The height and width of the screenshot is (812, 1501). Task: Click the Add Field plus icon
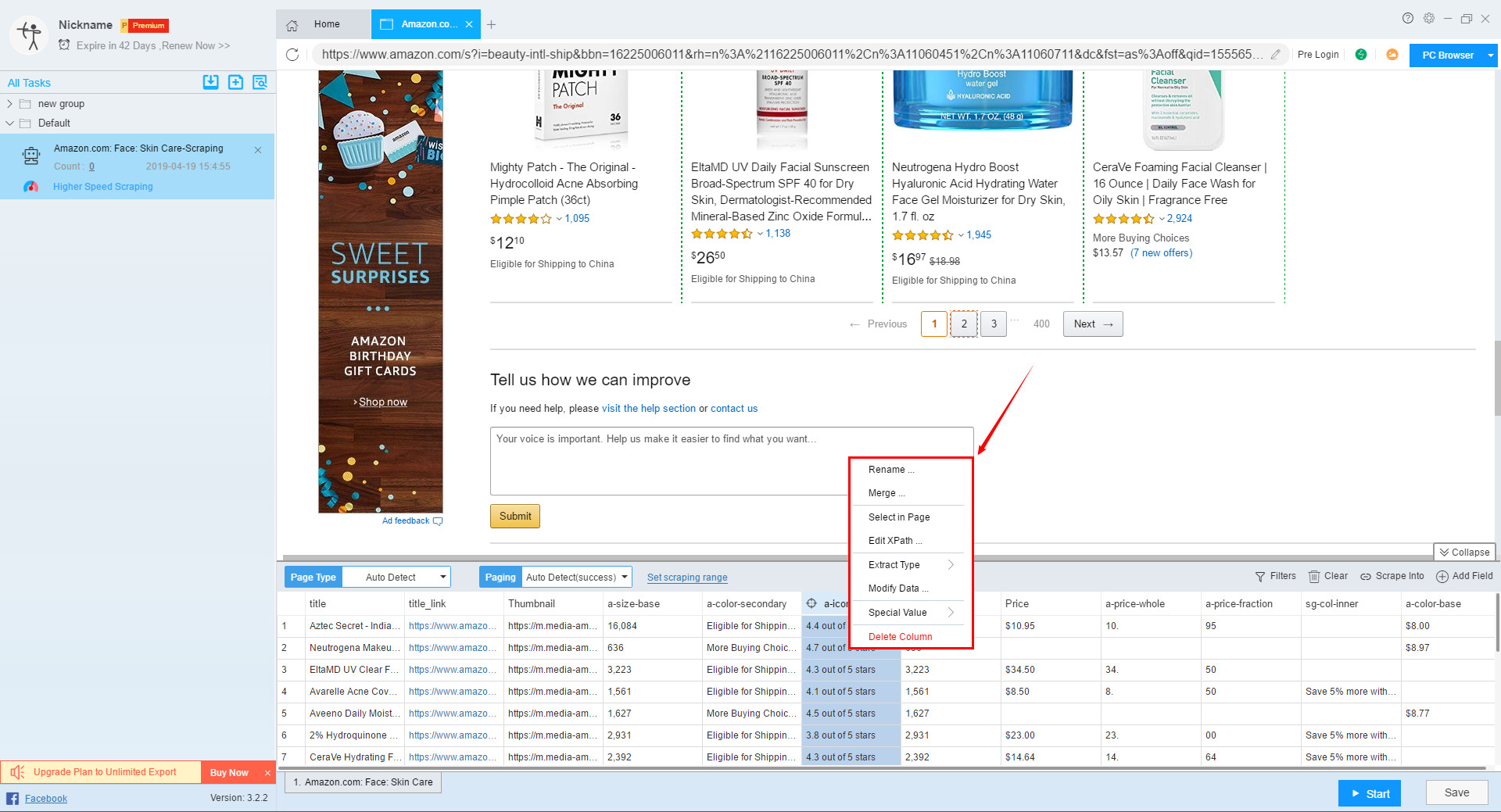click(1442, 577)
